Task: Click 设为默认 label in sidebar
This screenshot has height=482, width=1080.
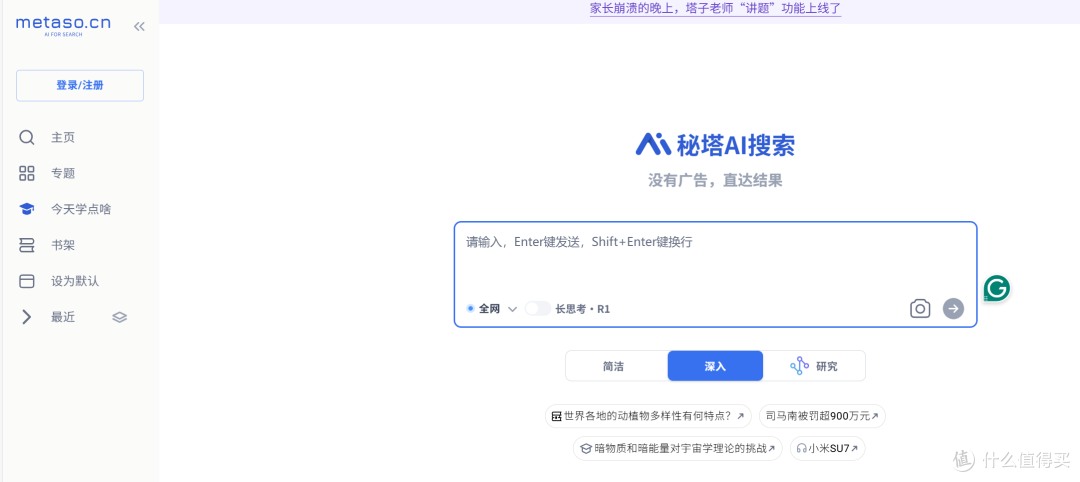Action: [x=75, y=281]
